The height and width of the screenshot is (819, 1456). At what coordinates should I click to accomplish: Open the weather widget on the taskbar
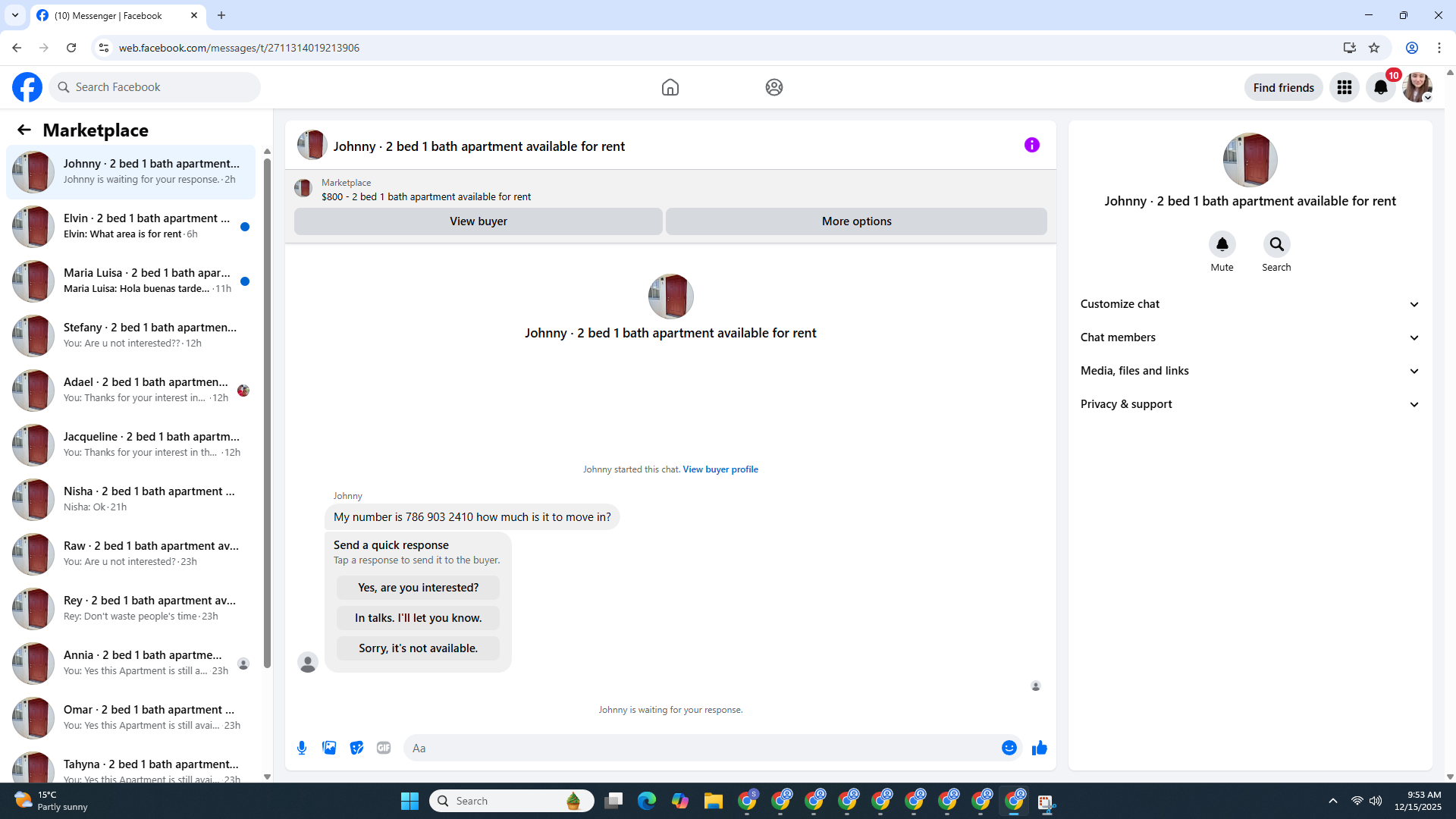click(52, 801)
